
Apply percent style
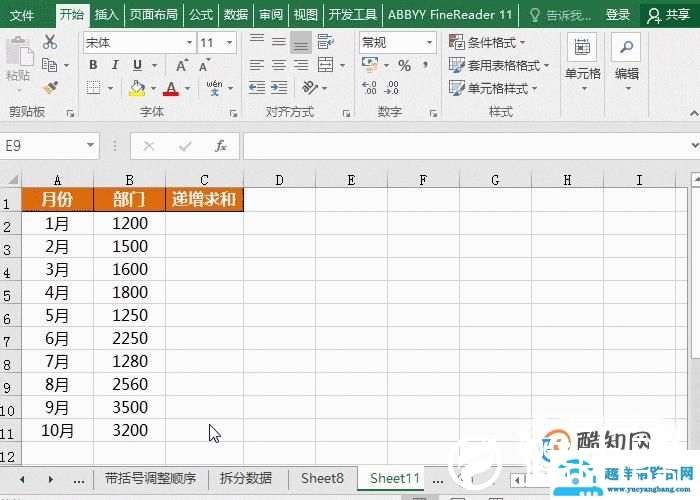pyautogui.click(x=404, y=66)
